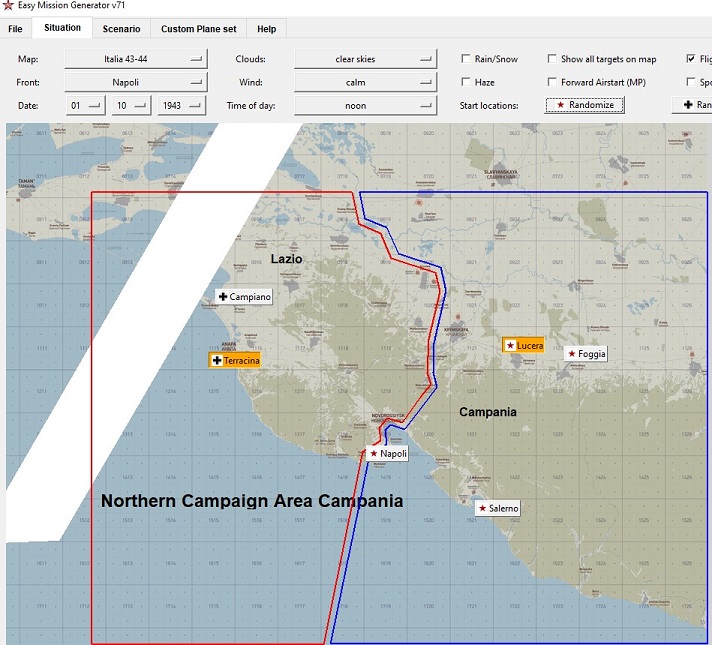Open the Clouds dropdown showing clear skies
The image size is (712, 645).
(366, 59)
